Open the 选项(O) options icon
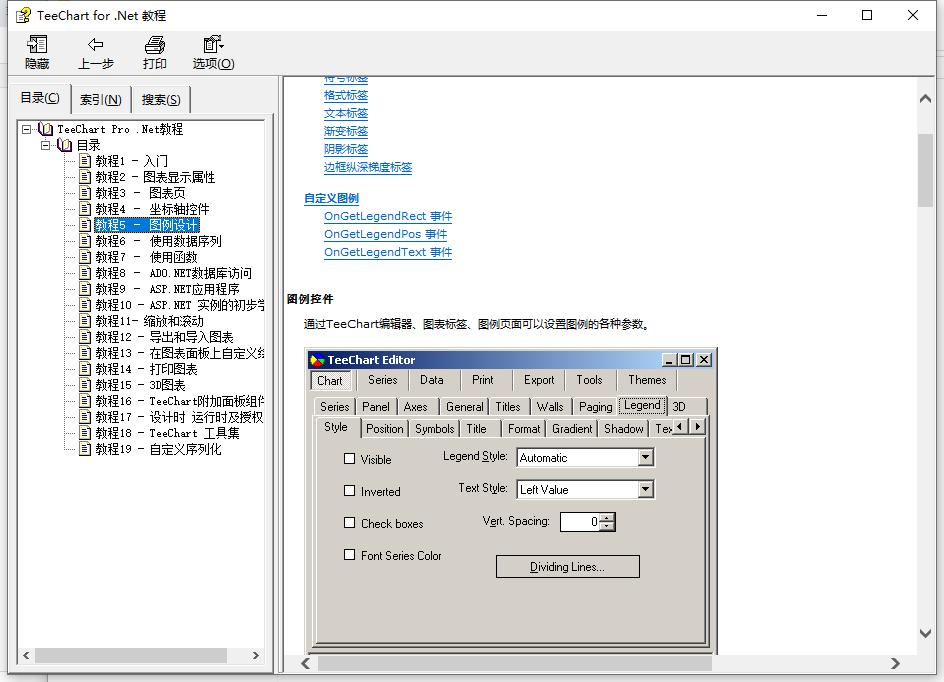Viewport: 944px width, 682px height. click(x=213, y=45)
